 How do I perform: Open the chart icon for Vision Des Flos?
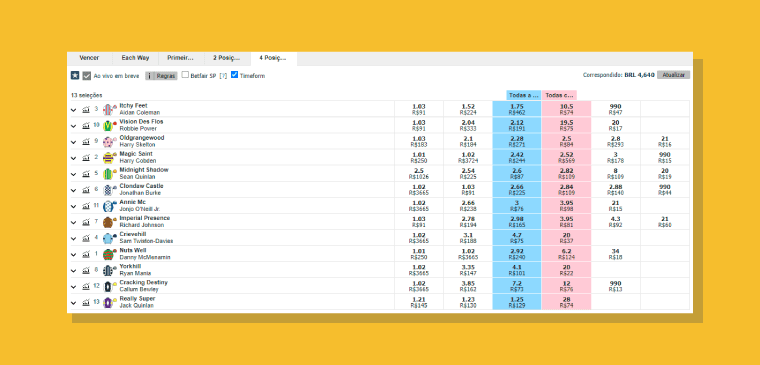(x=86, y=126)
